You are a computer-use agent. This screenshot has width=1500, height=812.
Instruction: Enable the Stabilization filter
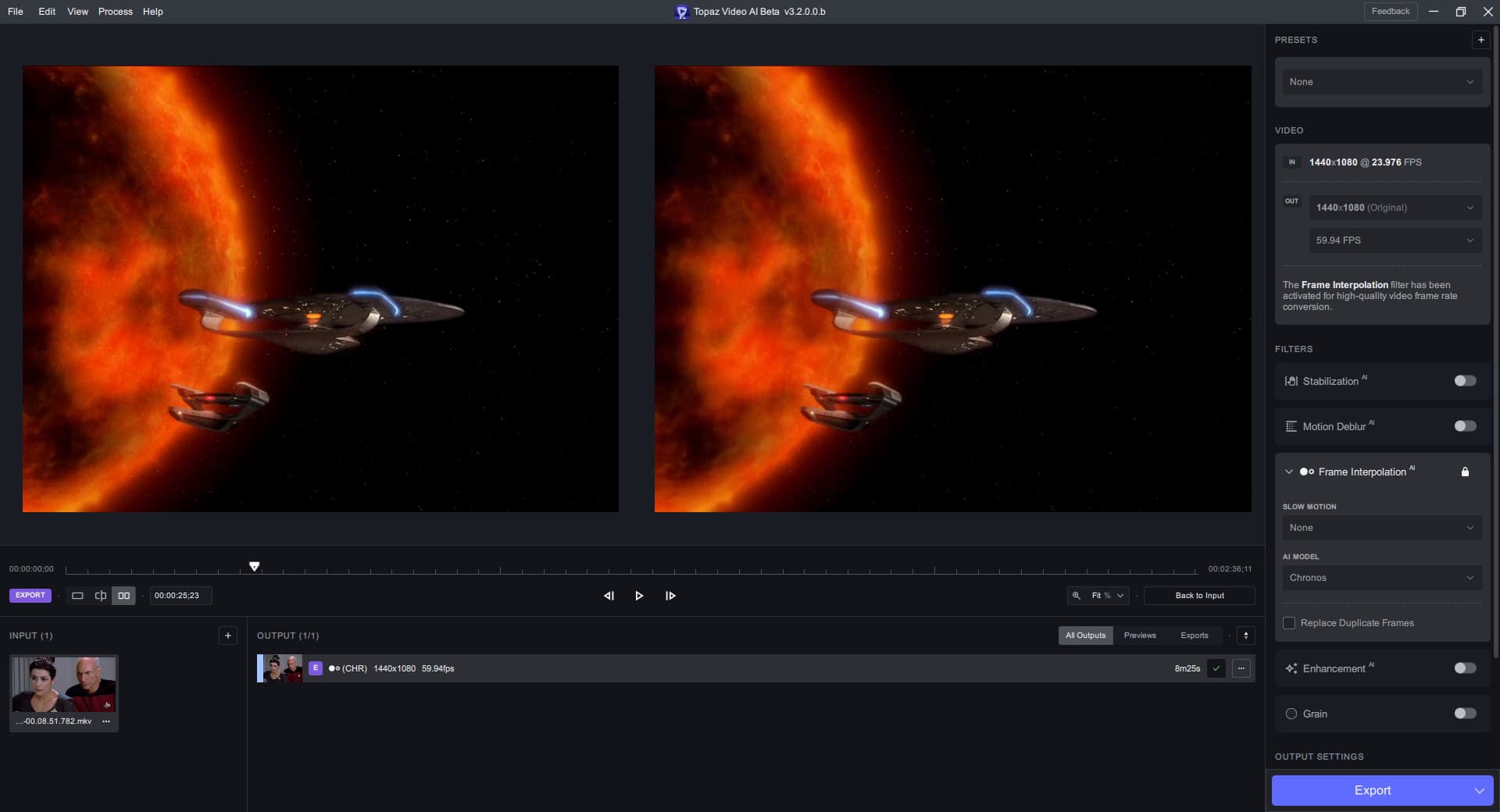(1465, 381)
